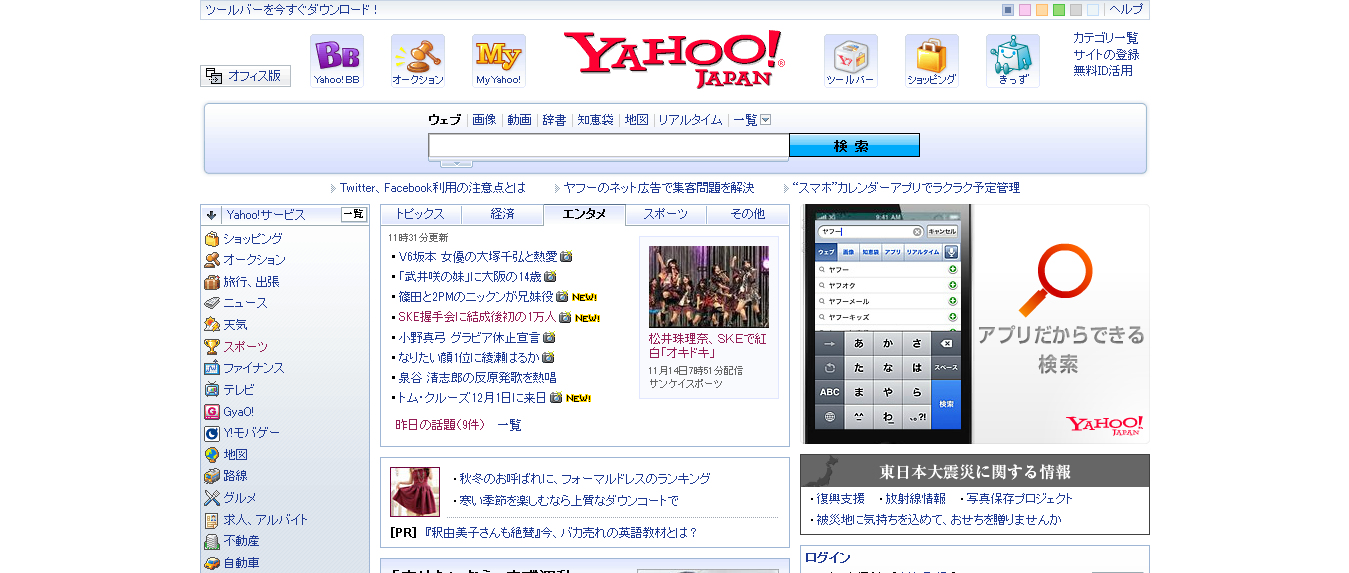Open the 昨日の話題(9件) link
The height and width of the screenshot is (573, 1349).
point(440,425)
